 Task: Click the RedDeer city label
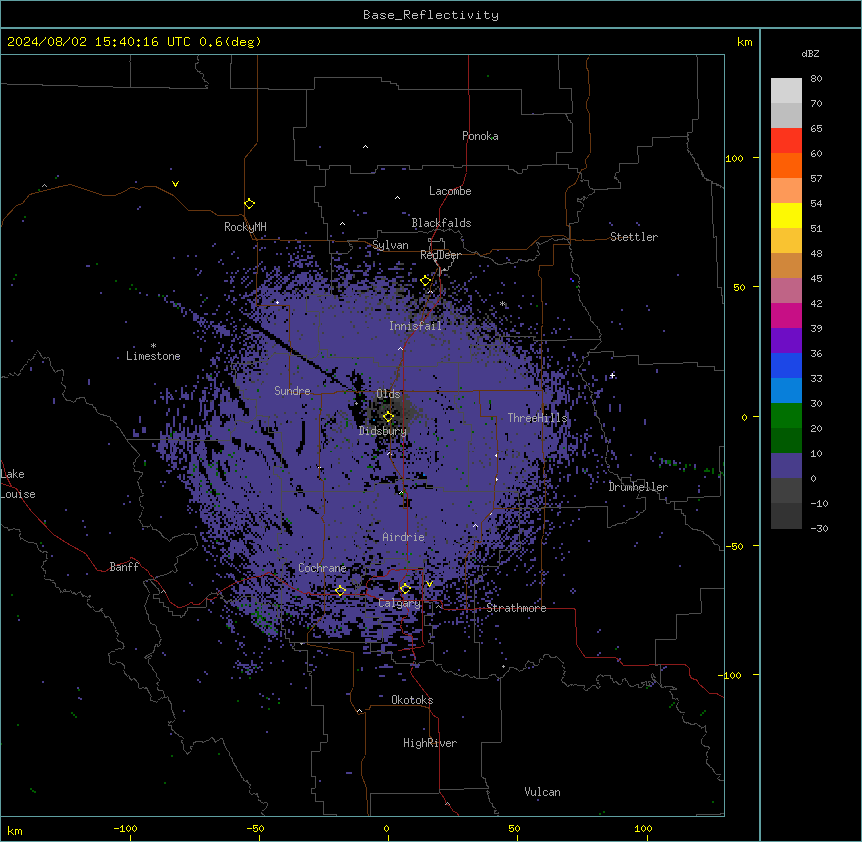point(440,255)
